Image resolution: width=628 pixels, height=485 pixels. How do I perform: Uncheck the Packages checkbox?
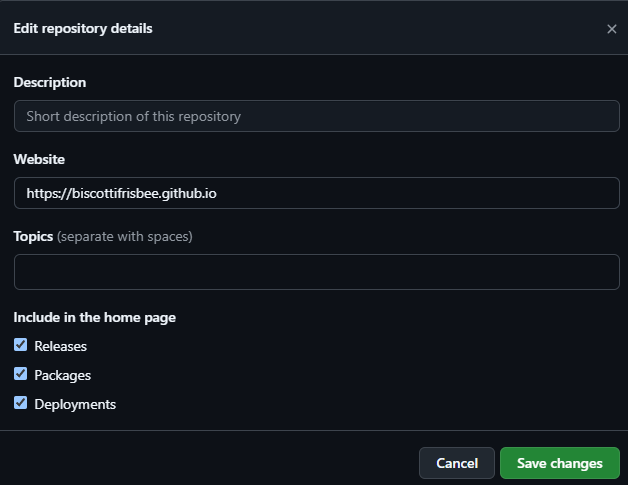[21, 374]
